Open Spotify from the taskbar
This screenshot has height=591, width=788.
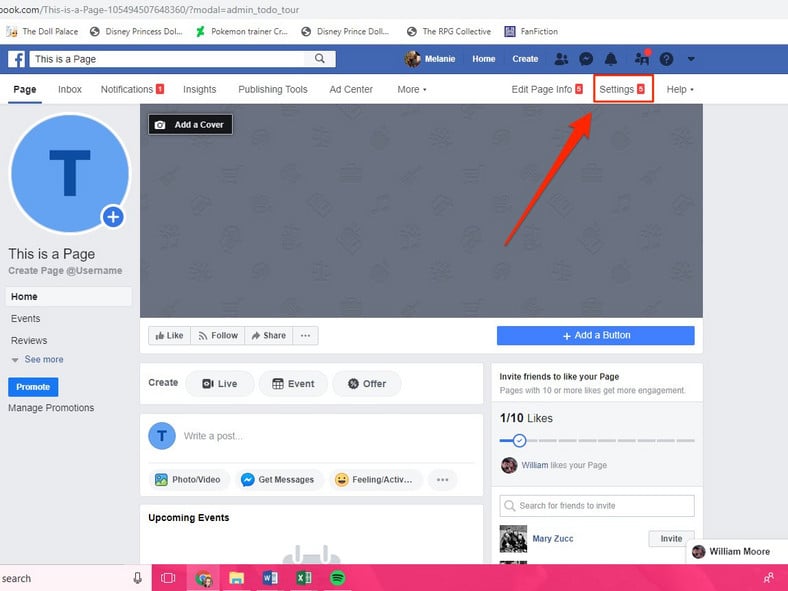pos(338,578)
